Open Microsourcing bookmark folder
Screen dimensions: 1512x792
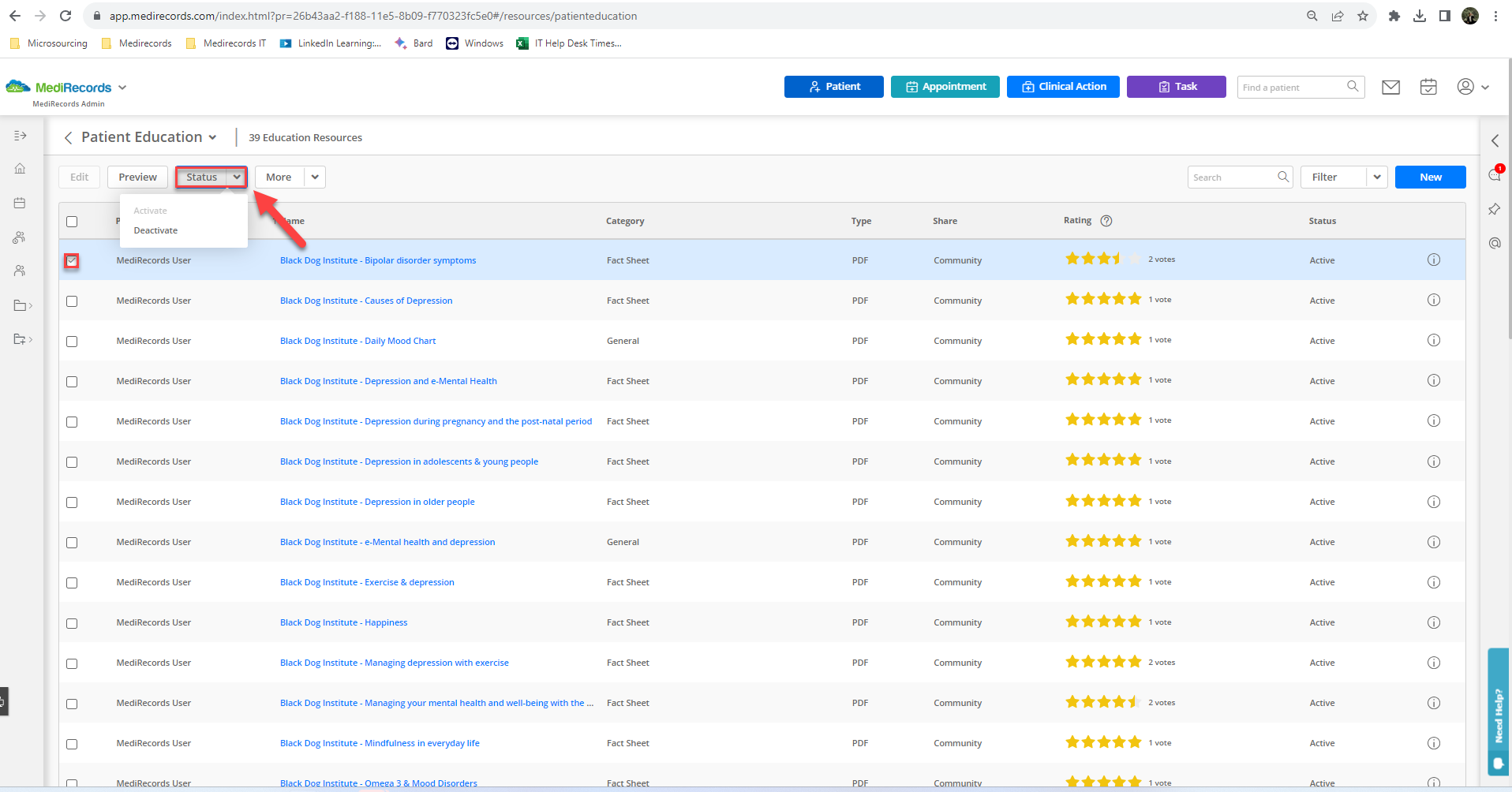[x=49, y=43]
